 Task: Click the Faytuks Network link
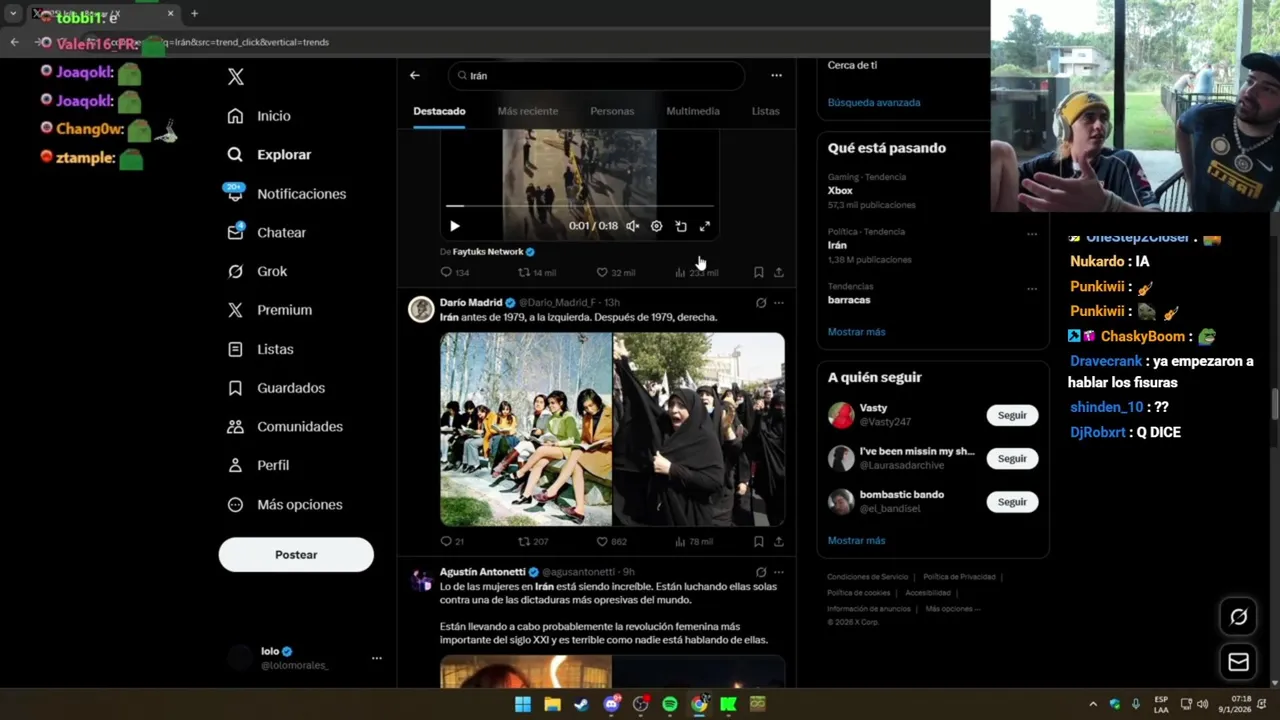488,252
